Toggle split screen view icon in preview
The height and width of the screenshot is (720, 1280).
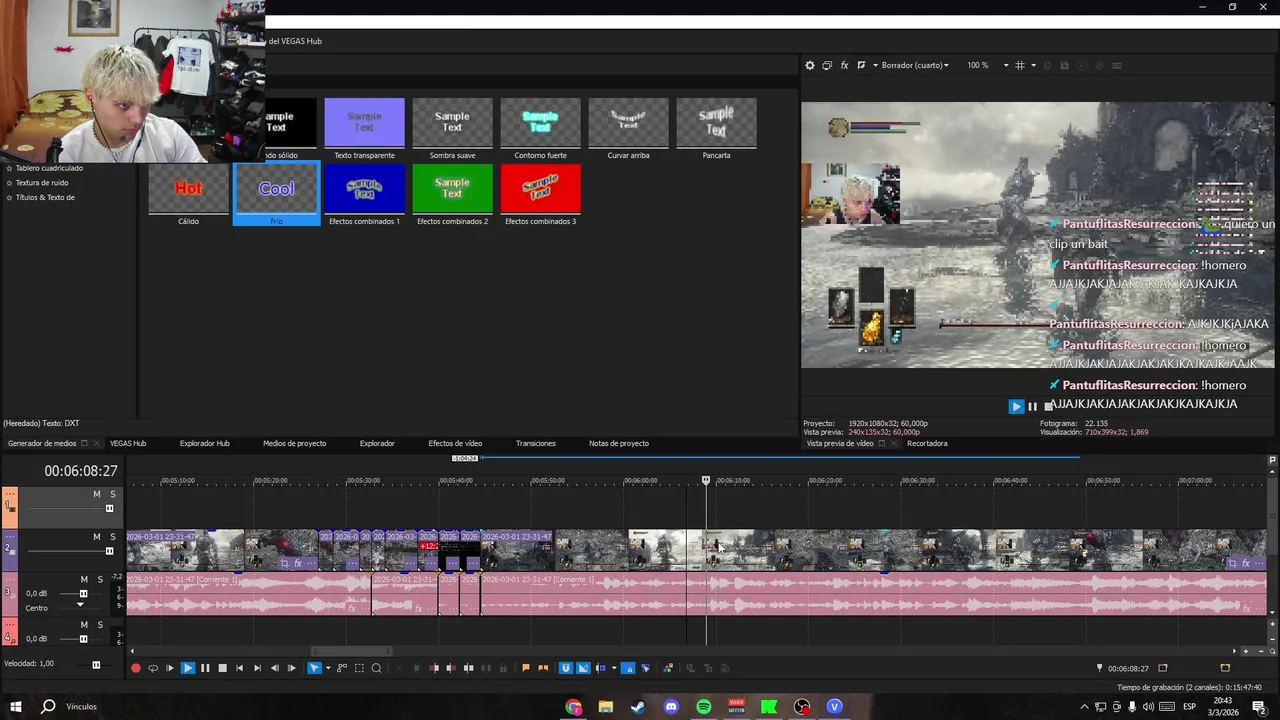861,65
